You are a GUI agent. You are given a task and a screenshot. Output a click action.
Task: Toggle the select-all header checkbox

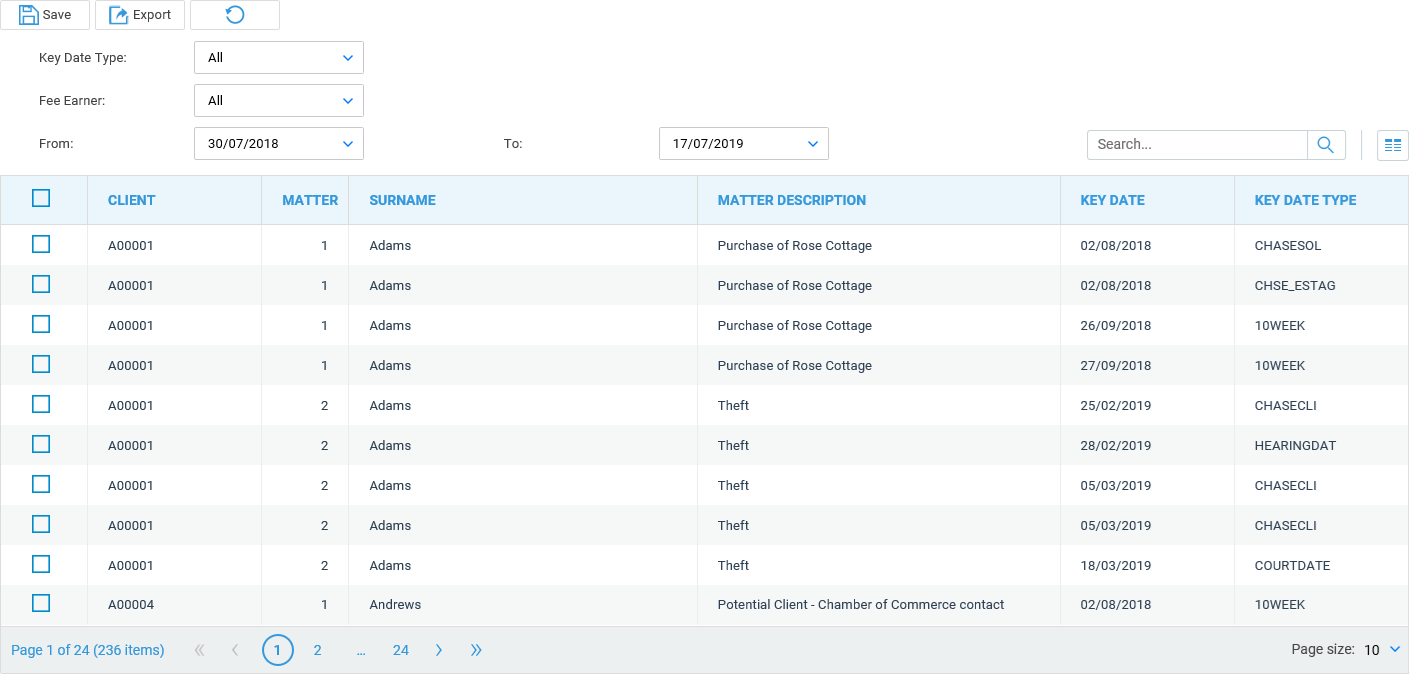click(41, 199)
